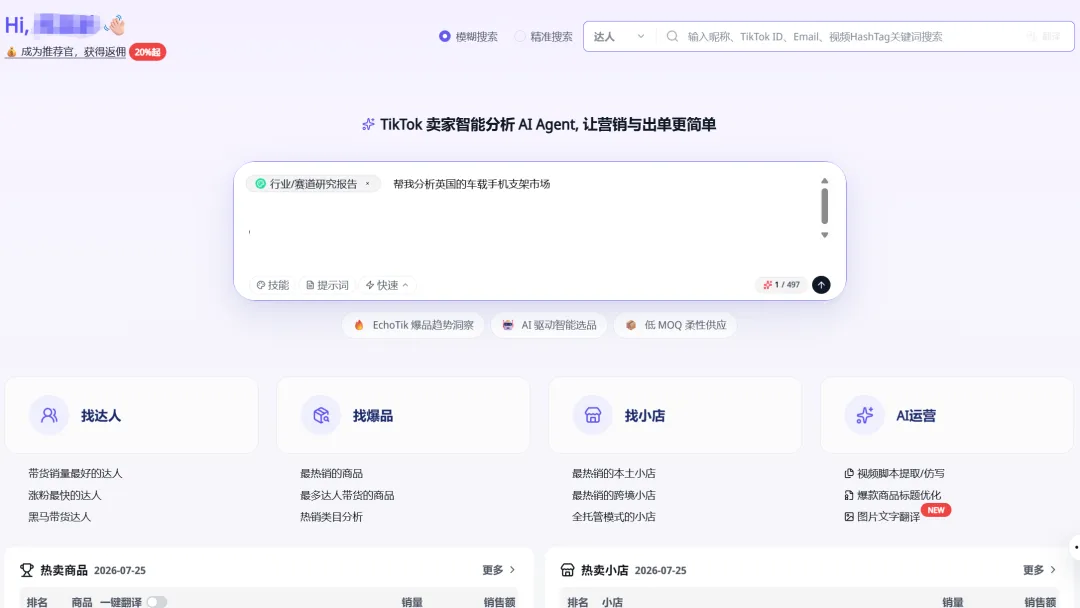Click the magnifier search icon
Image resolution: width=1080 pixels, height=608 pixels.
(x=672, y=36)
